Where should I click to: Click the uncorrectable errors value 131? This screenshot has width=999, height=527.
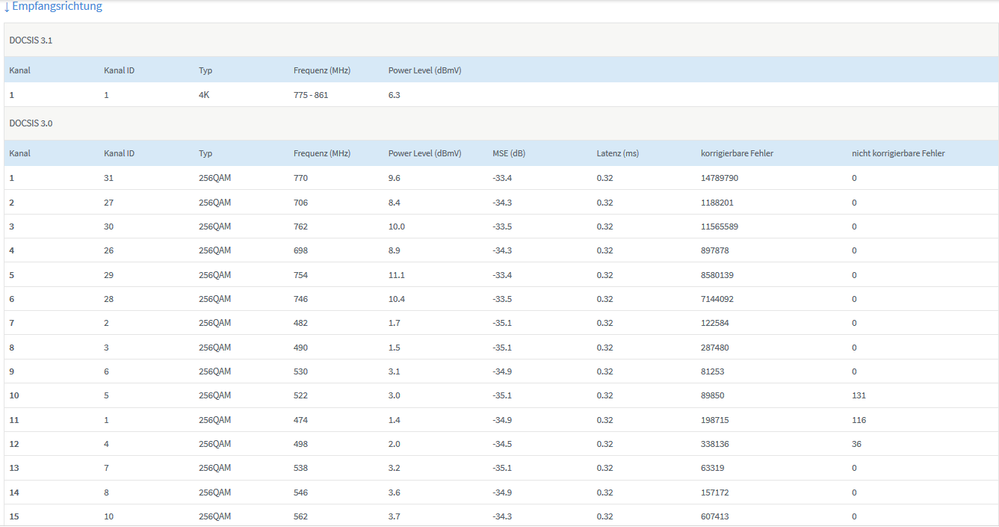pyautogui.click(x=859, y=396)
